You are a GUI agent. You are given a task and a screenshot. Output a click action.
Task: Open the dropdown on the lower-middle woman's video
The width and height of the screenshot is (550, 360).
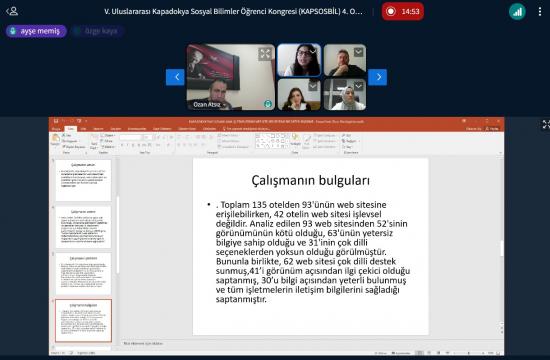tap(313, 86)
